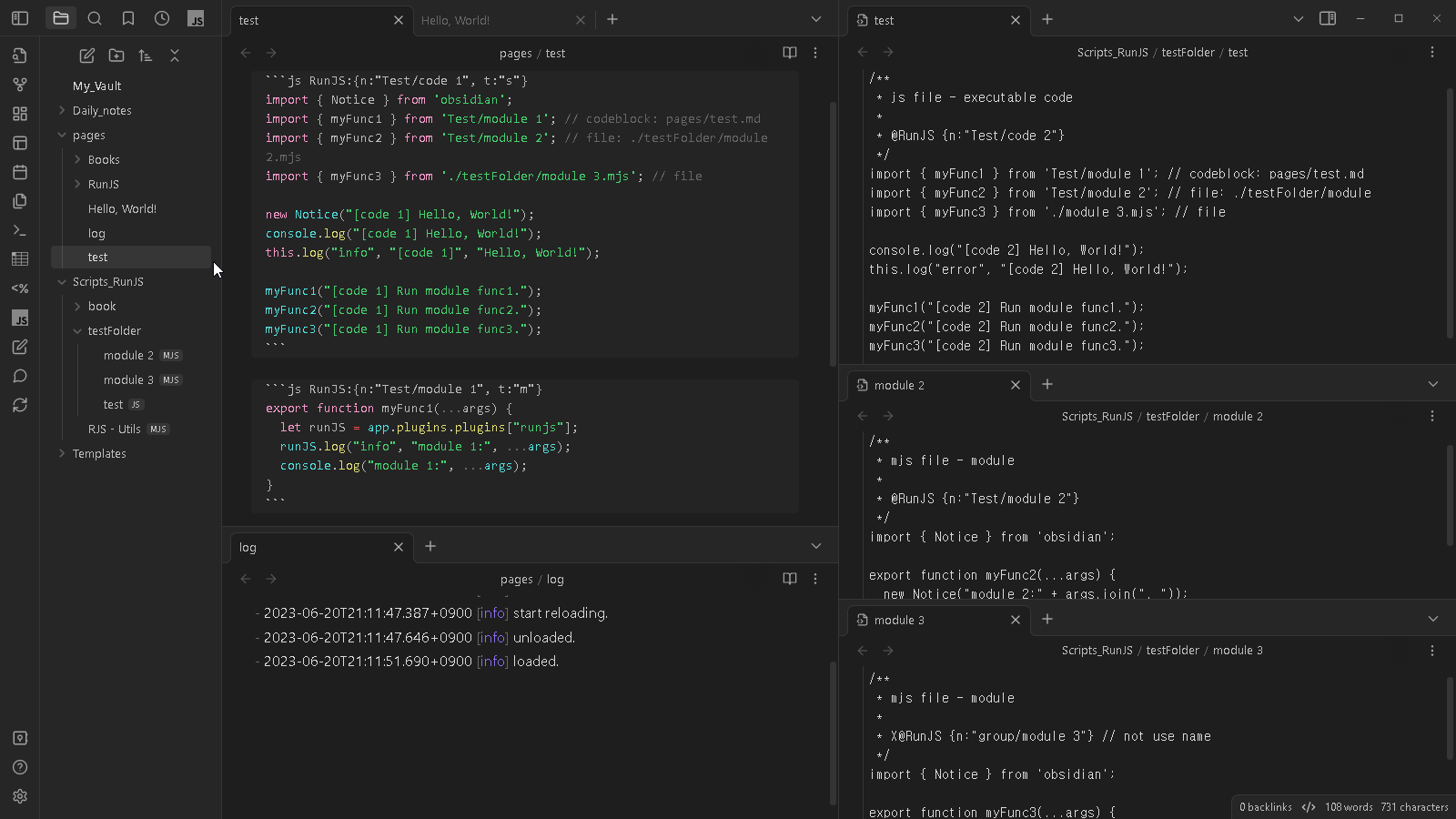Click the chat bubble ribbon icon
This screenshot has height=819, width=1456.
pyautogui.click(x=20, y=376)
